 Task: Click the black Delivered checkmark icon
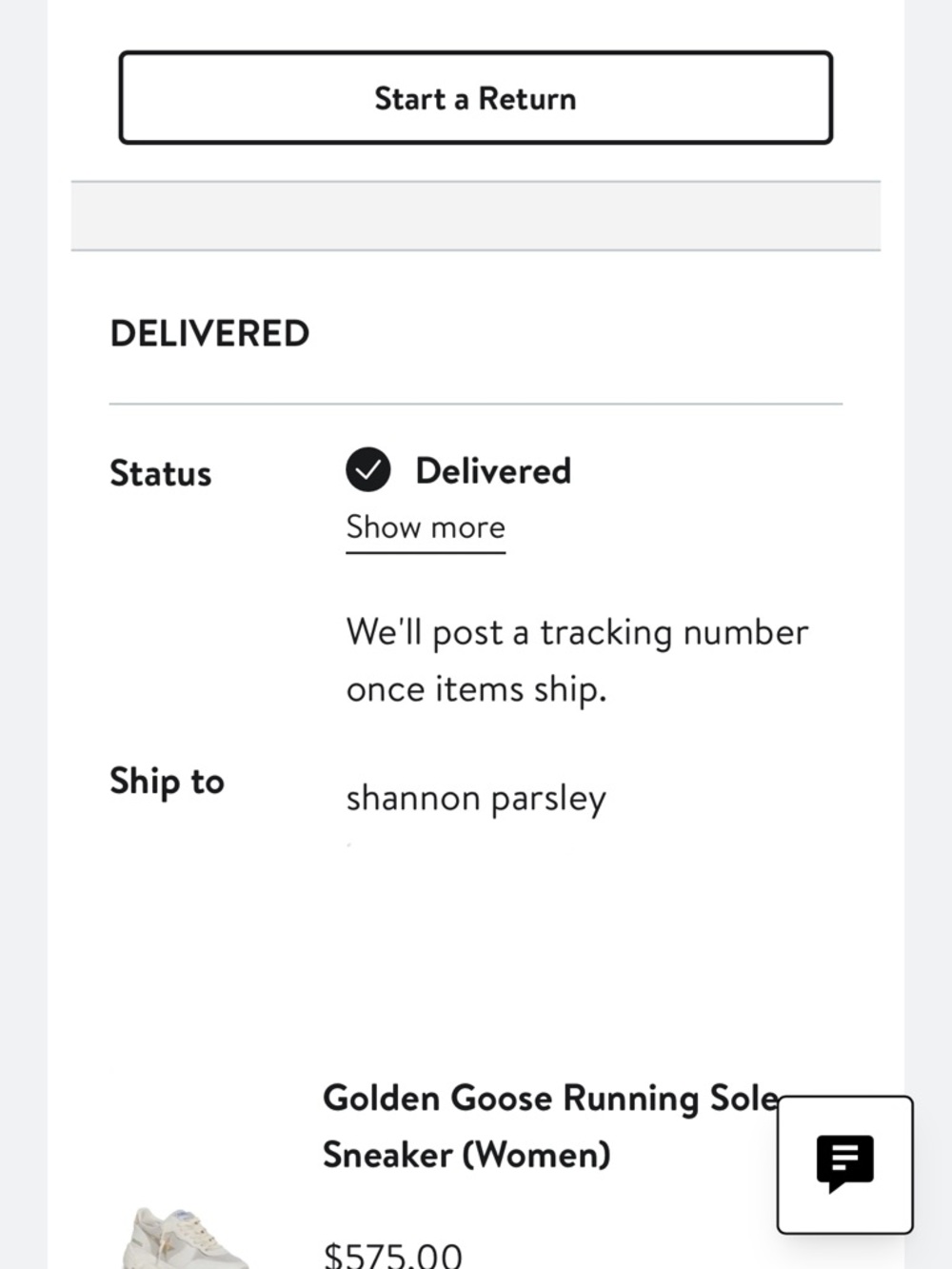click(368, 470)
